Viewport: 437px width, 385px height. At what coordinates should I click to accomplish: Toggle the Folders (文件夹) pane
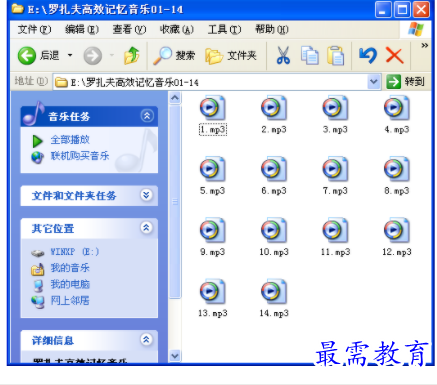(x=231, y=55)
